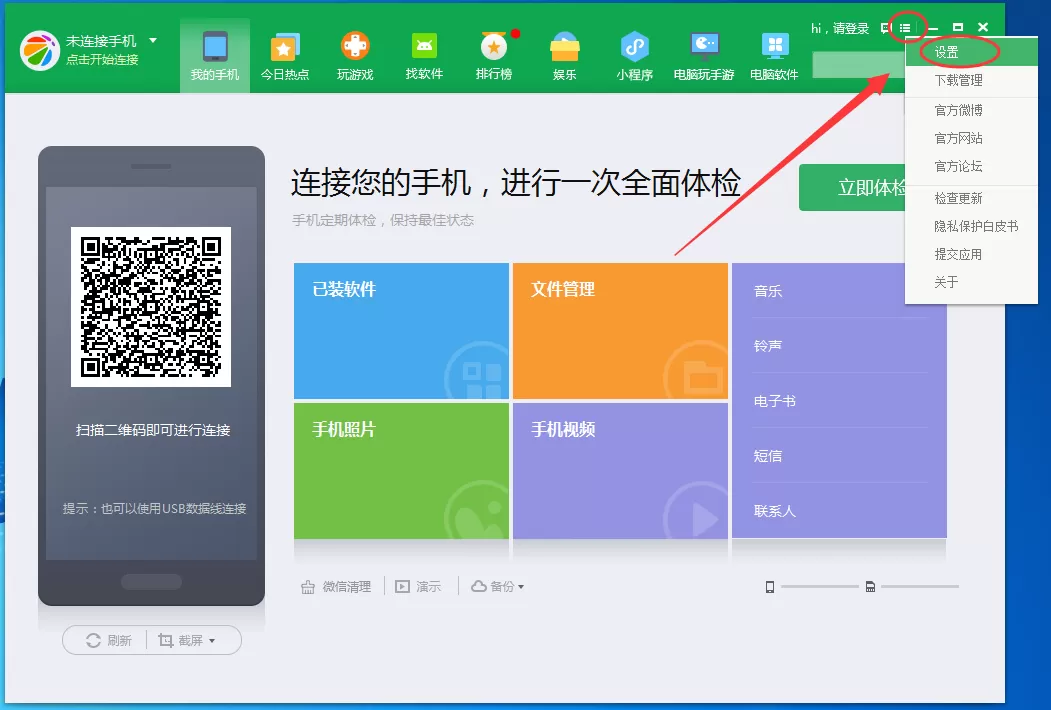Image resolution: width=1051 pixels, height=710 pixels.
Task: Open 官方网站 menu entry
Action: 971,138
